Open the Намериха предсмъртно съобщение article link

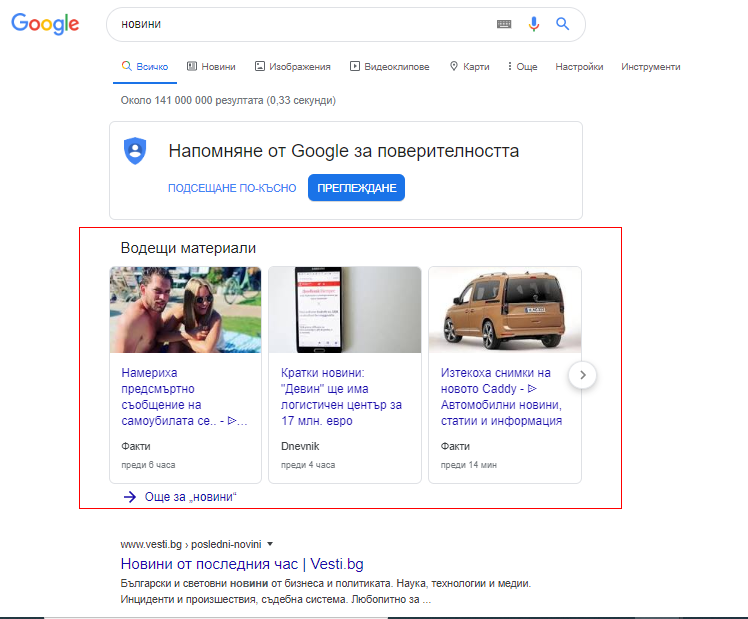tap(184, 397)
